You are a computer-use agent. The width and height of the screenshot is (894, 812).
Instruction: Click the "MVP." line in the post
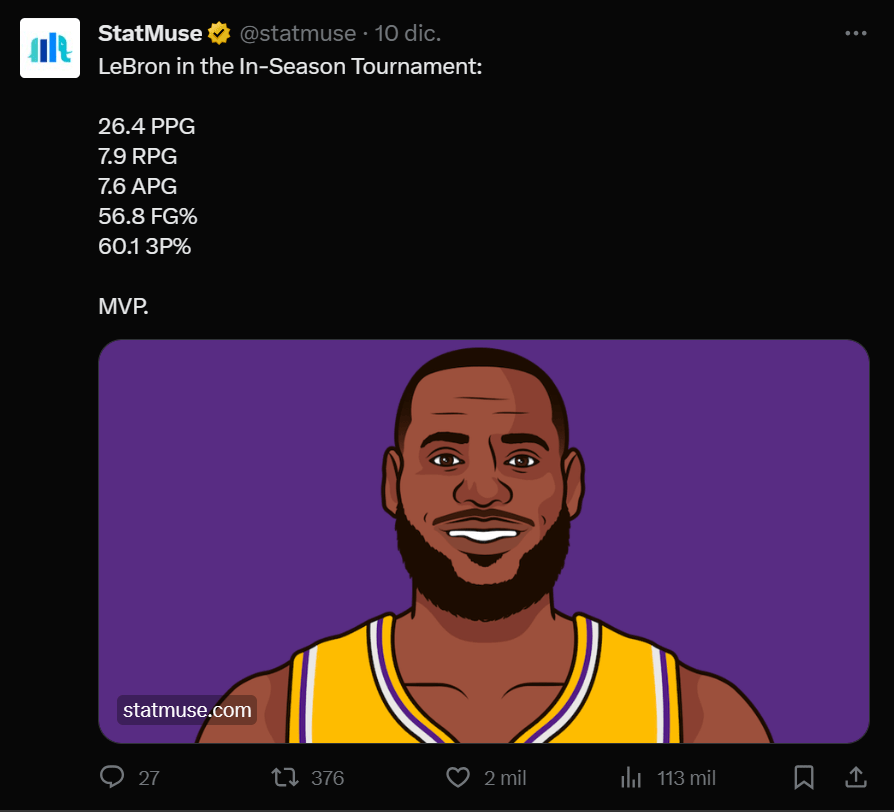[x=123, y=306]
